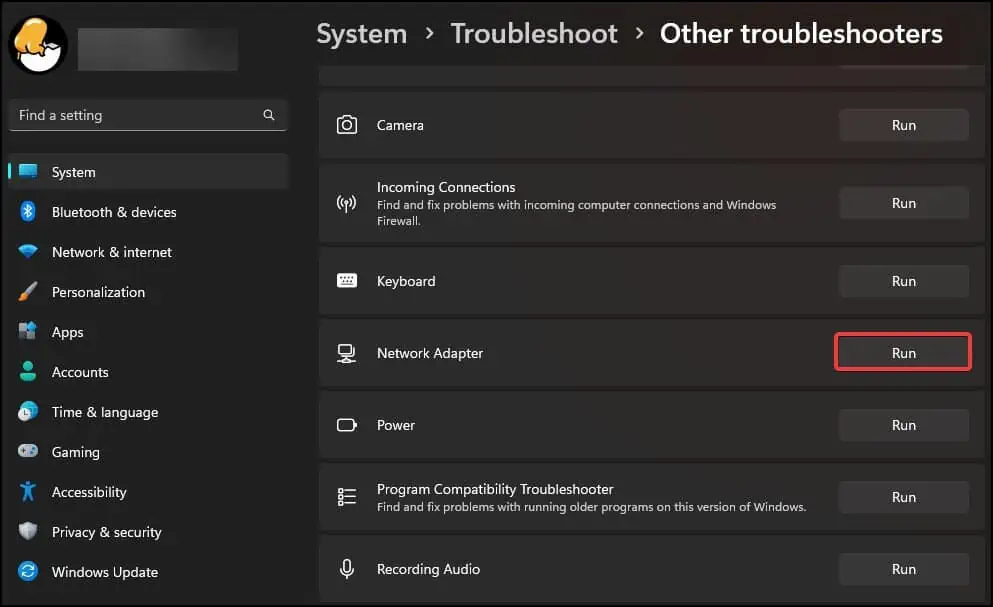This screenshot has height=607, width=993.
Task: Click the Recording Audio label
Action: 428,569
